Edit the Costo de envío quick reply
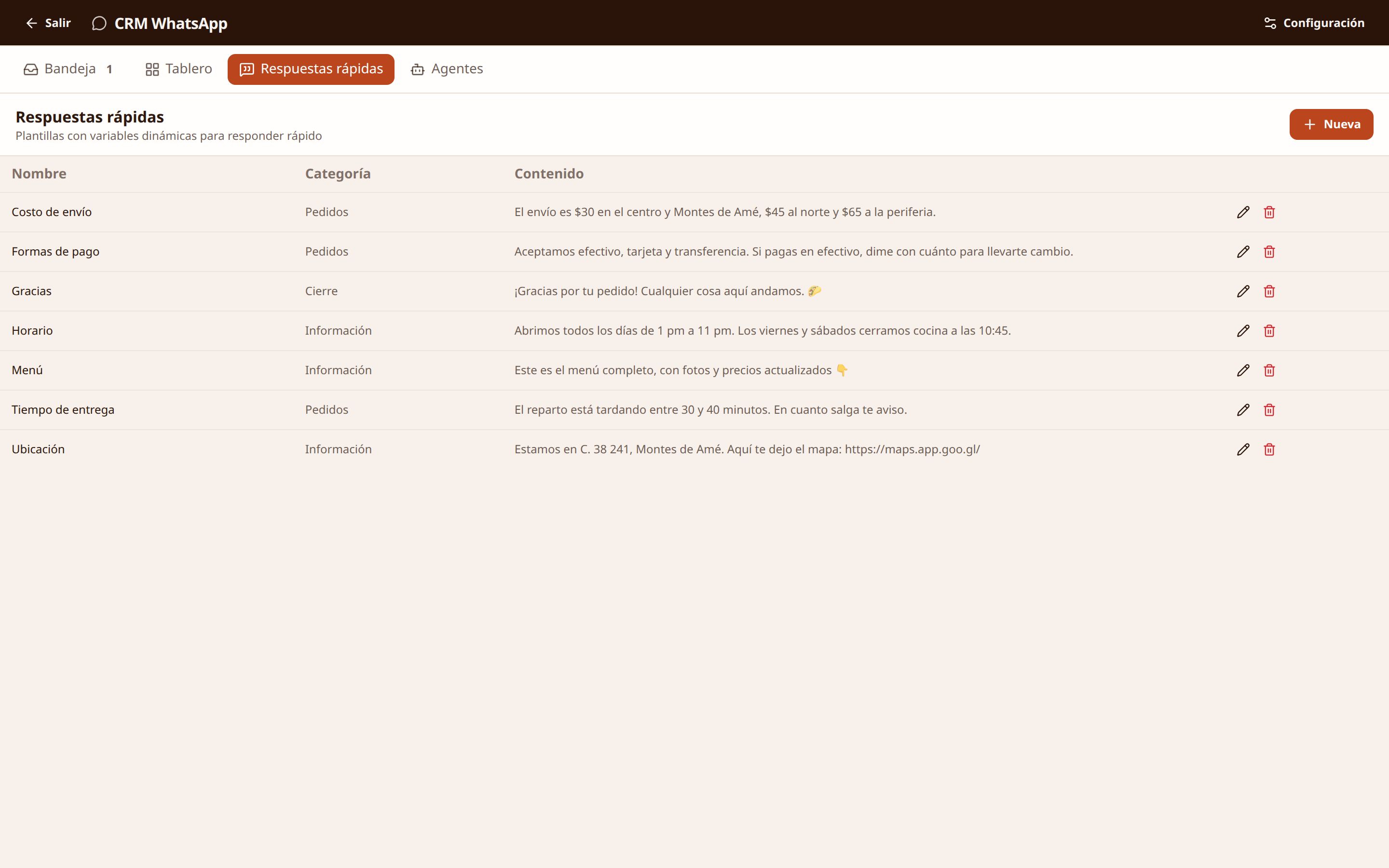This screenshot has height=868, width=1389. pos(1243,212)
